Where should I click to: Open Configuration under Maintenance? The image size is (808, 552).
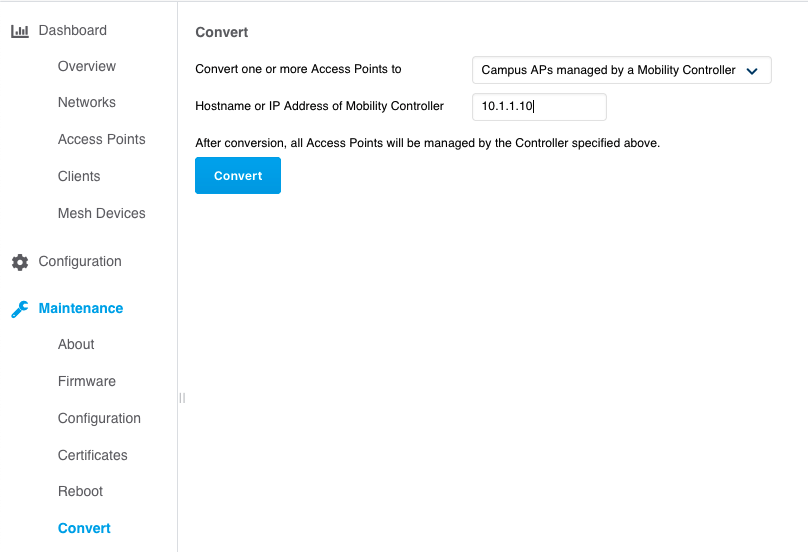99,419
